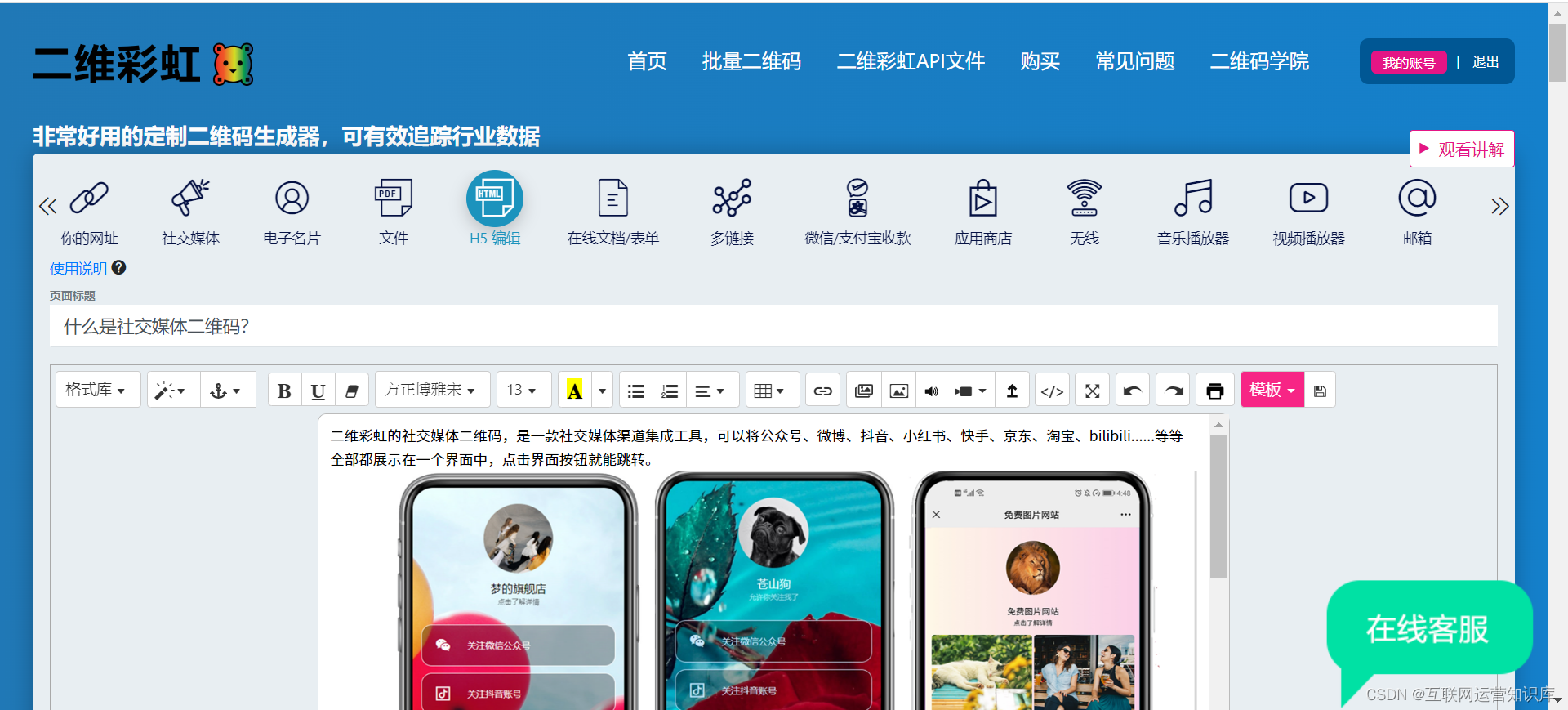1568x710 pixels.
Task: Open the 方正博雅宋 font family dropdown
Action: pyautogui.click(x=432, y=390)
